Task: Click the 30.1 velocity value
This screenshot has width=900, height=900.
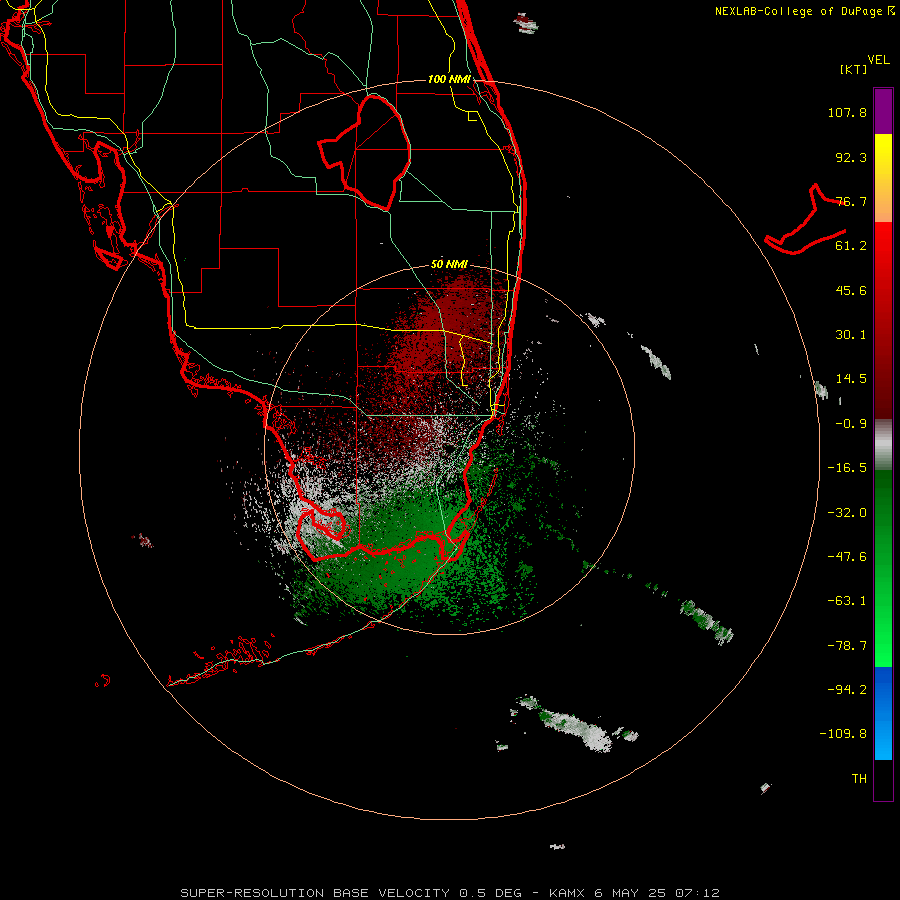Action: pyautogui.click(x=851, y=335)
